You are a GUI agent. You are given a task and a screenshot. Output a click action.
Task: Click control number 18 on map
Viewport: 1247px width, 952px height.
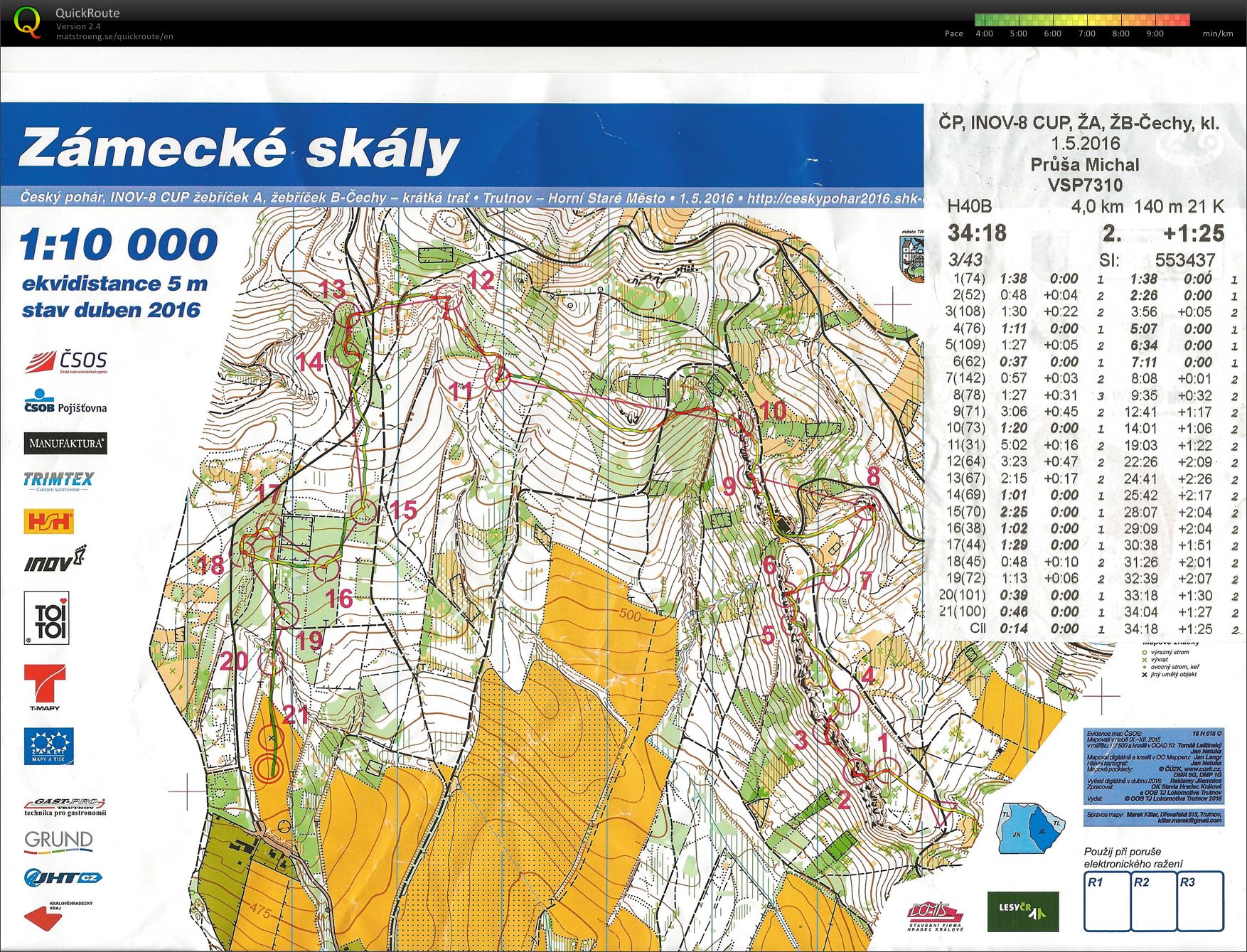[x=211, y=565]
